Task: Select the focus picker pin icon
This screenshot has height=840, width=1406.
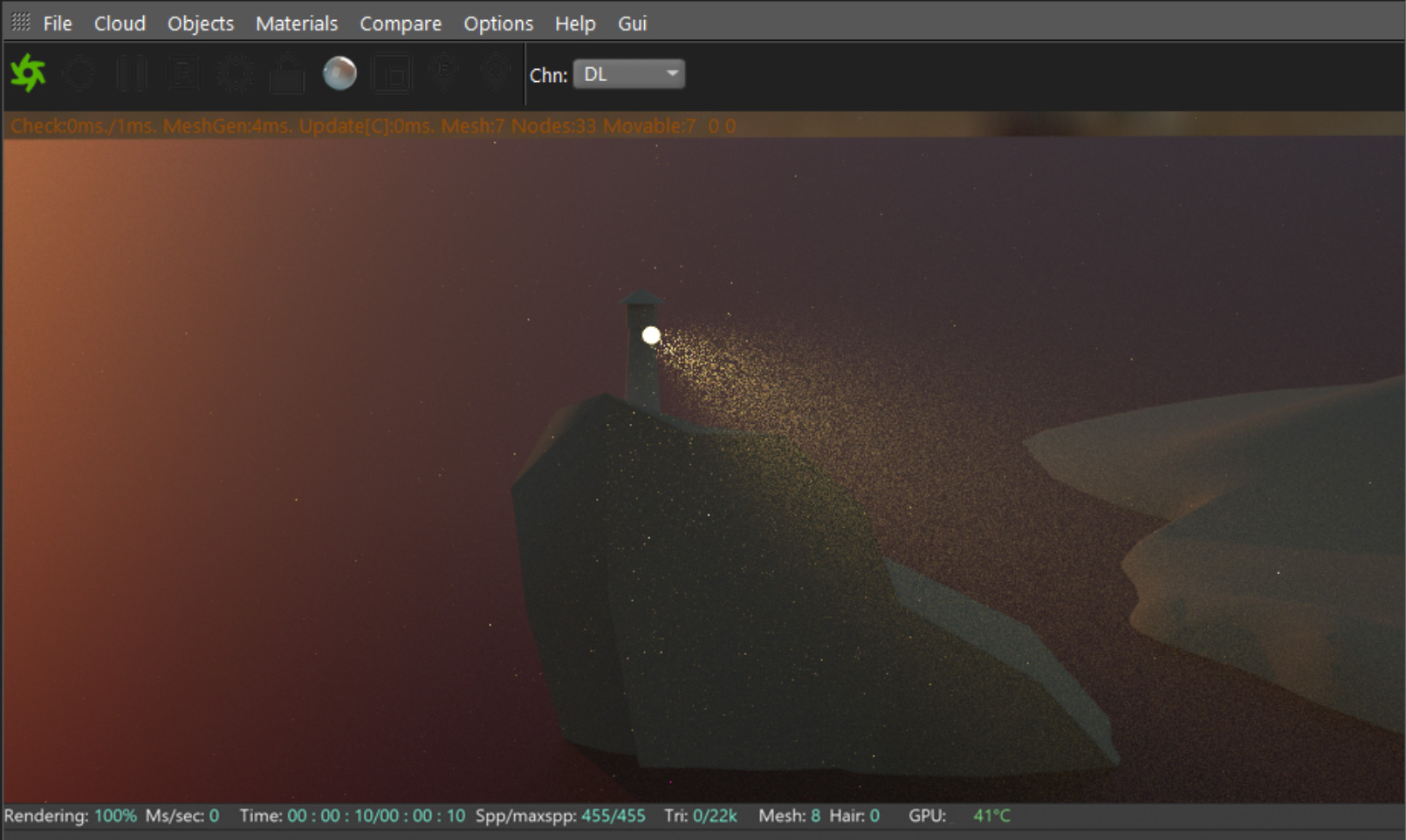Action: pyautogui.click(x=443, y=72)
